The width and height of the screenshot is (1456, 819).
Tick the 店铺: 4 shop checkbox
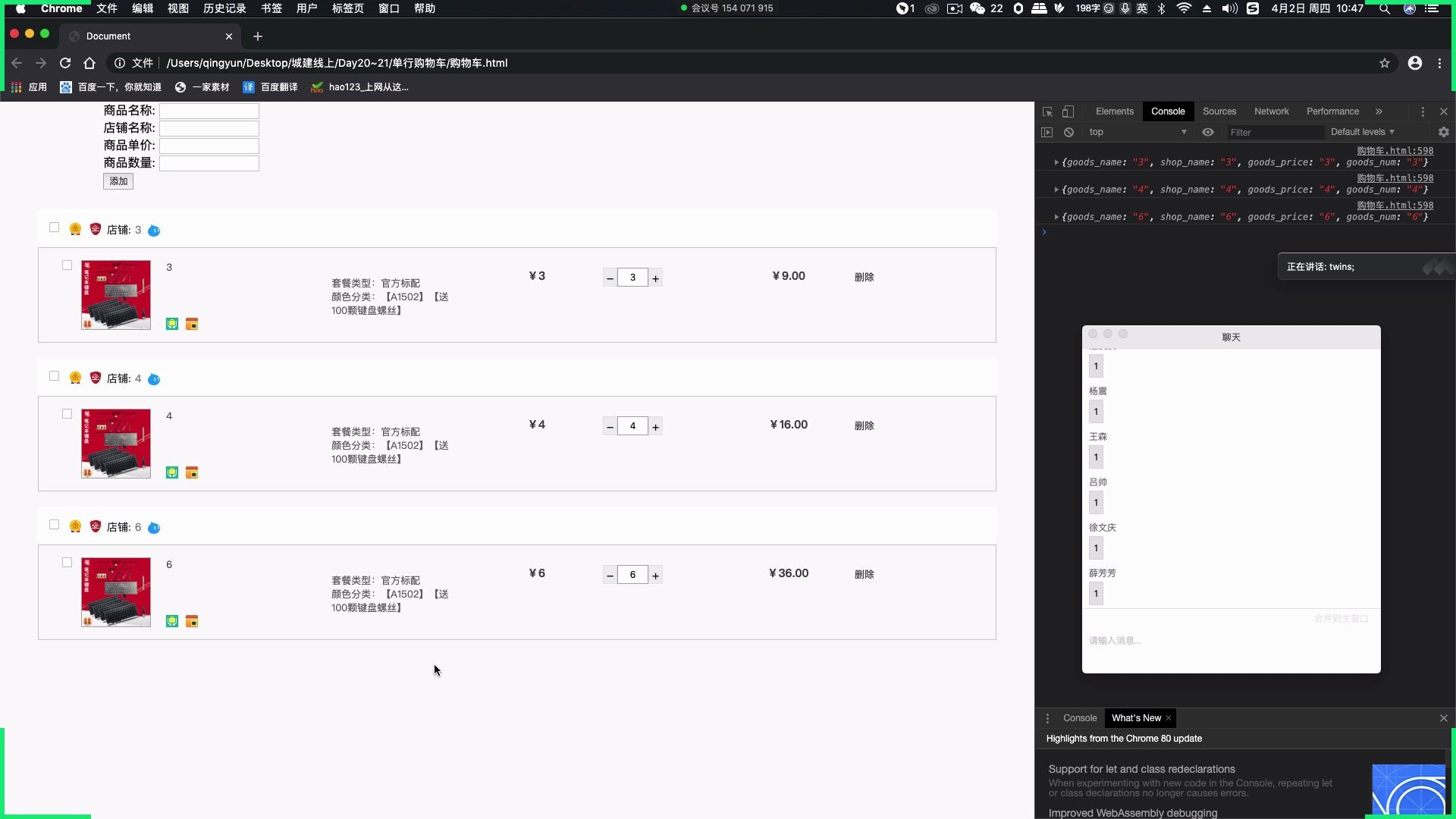click(x=54, y=376)
